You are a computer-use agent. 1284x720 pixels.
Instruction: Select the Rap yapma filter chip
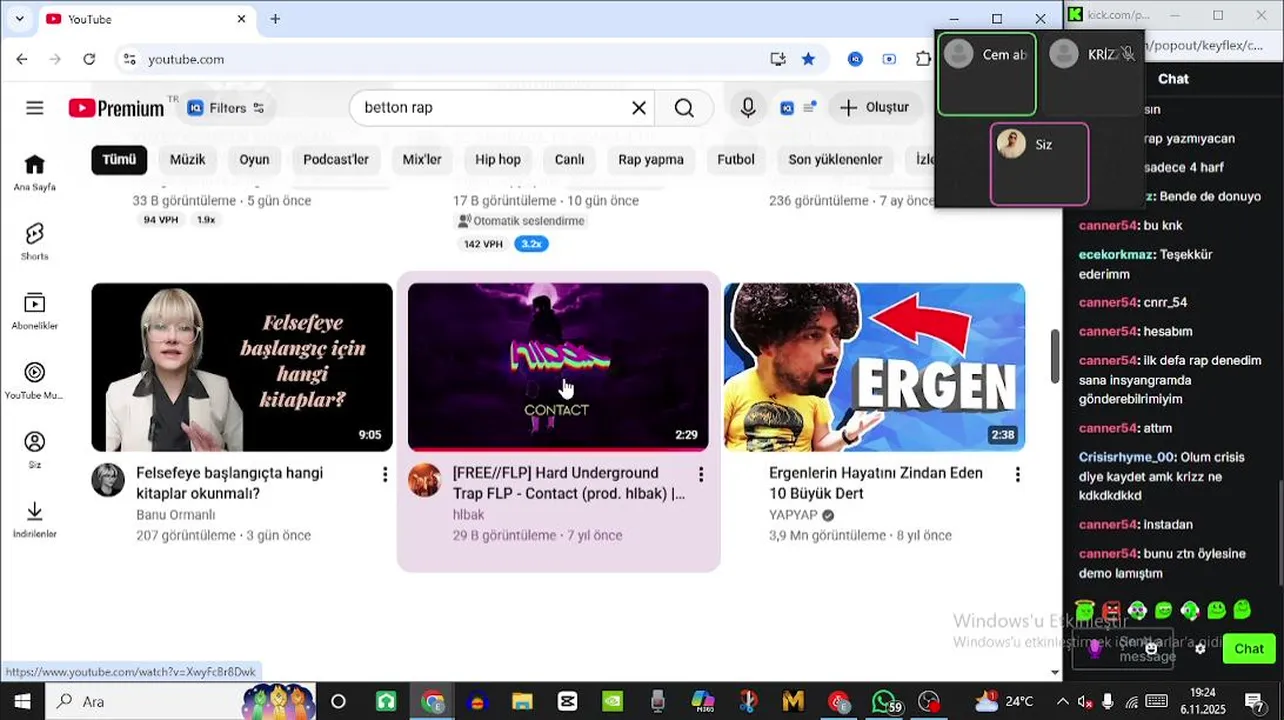(651, 160)
